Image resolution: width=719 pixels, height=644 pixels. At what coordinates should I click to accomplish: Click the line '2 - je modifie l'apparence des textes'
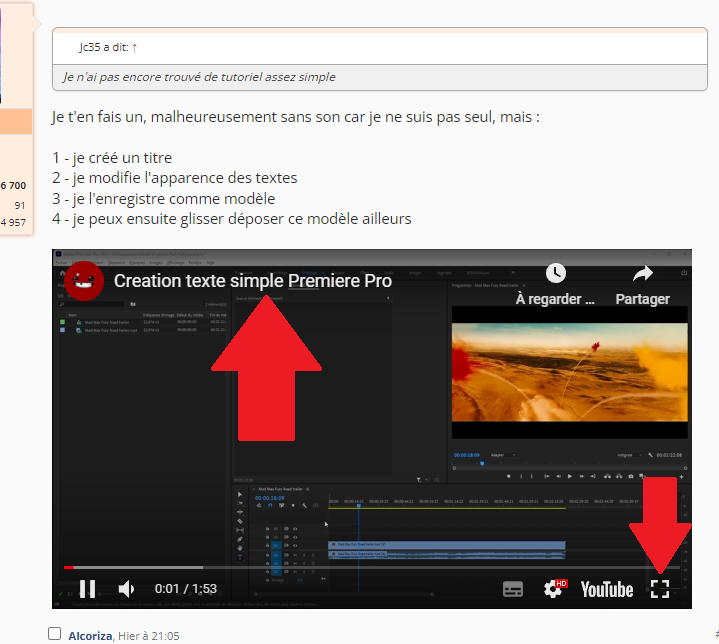point(175,178)
